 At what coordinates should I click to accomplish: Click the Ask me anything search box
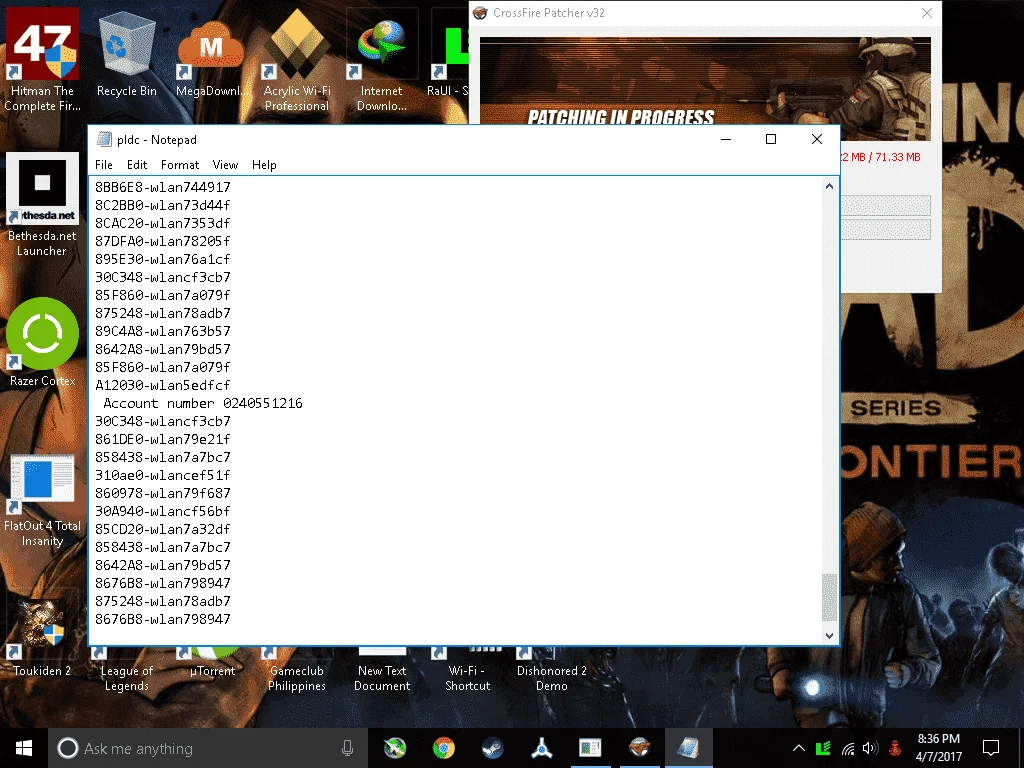(x=209, y=748)
